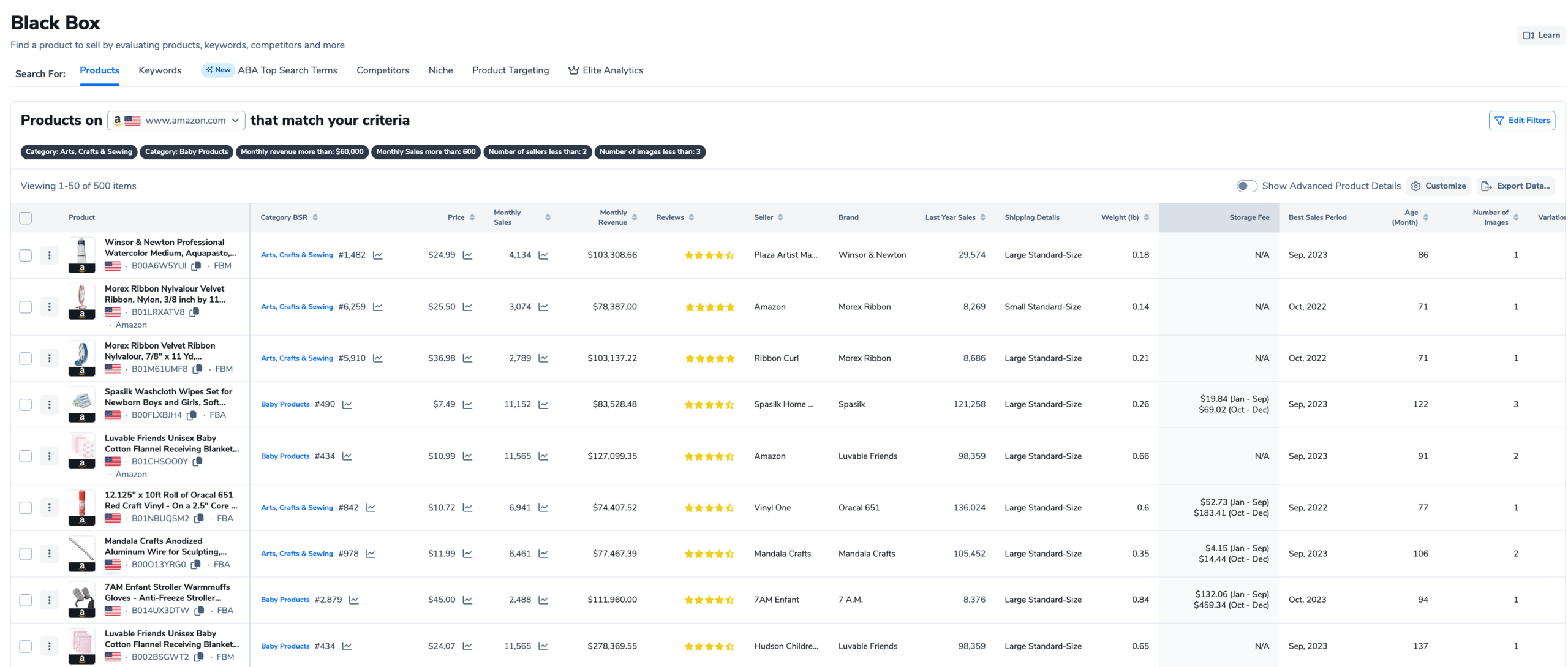This screenshot has width=1568, height=667.
Task: Open the Export Data dropdown
Action: pyautogui.click(x=1516, y=186)
